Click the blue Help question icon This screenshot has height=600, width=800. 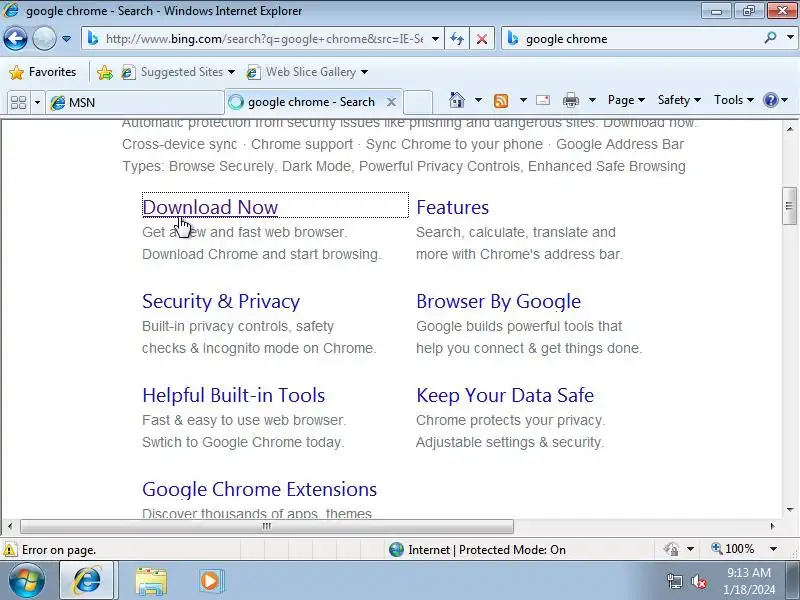[x=770, y=100]
